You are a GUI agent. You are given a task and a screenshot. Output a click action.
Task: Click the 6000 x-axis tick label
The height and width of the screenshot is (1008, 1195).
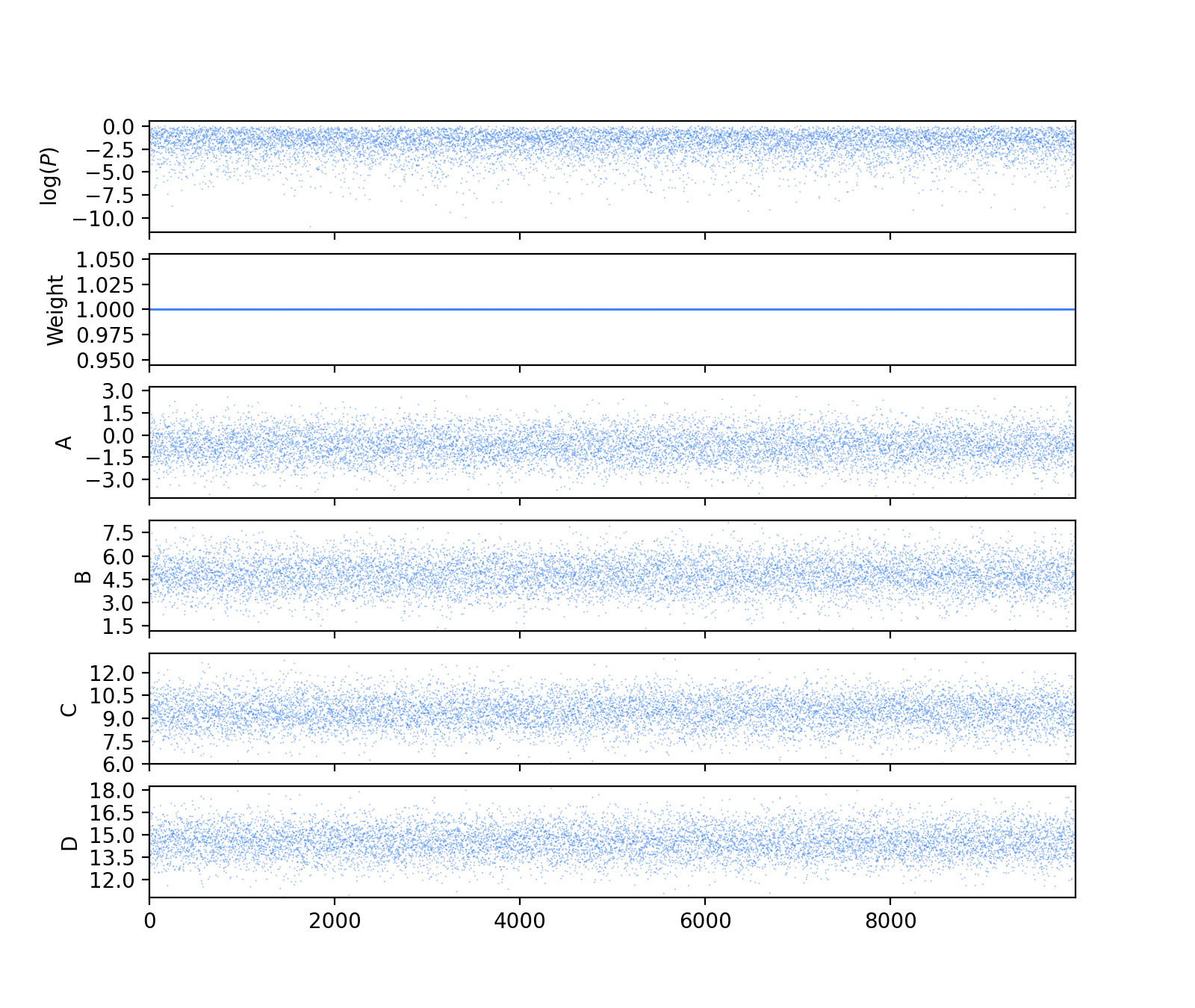(705, 921)
